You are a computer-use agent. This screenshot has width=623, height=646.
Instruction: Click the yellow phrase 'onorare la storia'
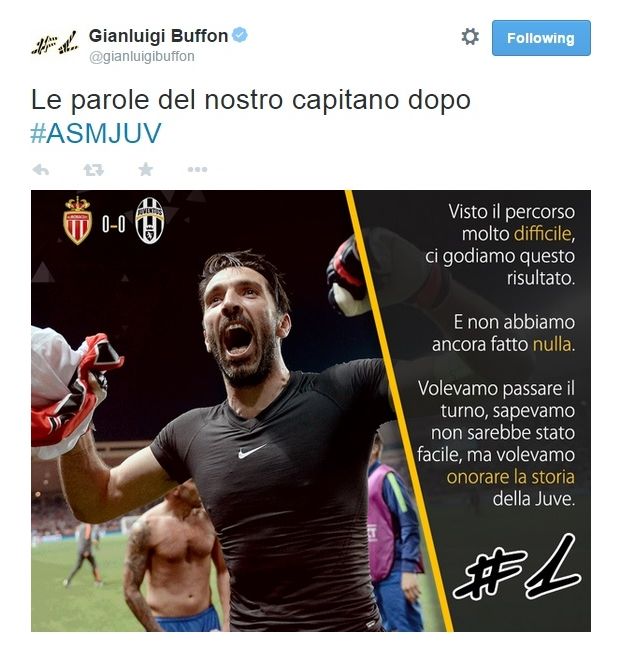click(x=511, y=477)
